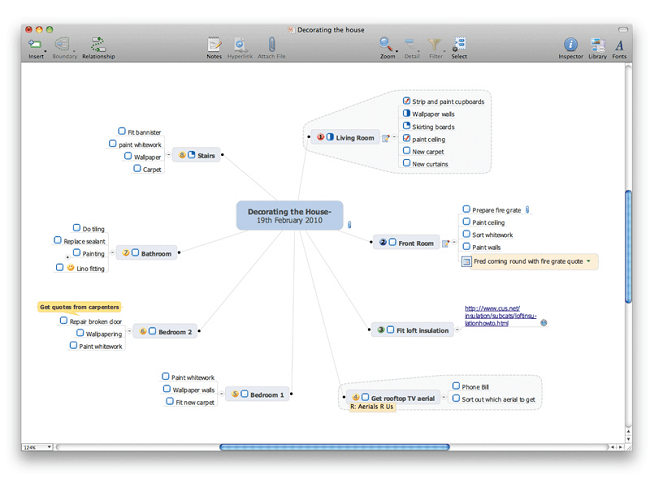Click the Select tool icon

(x=459, y=44)
